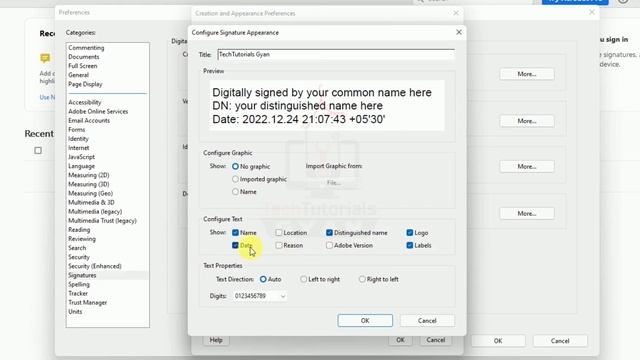Close the Preferences window
Viewport: 640px width, 360px height.
[592, 13]
